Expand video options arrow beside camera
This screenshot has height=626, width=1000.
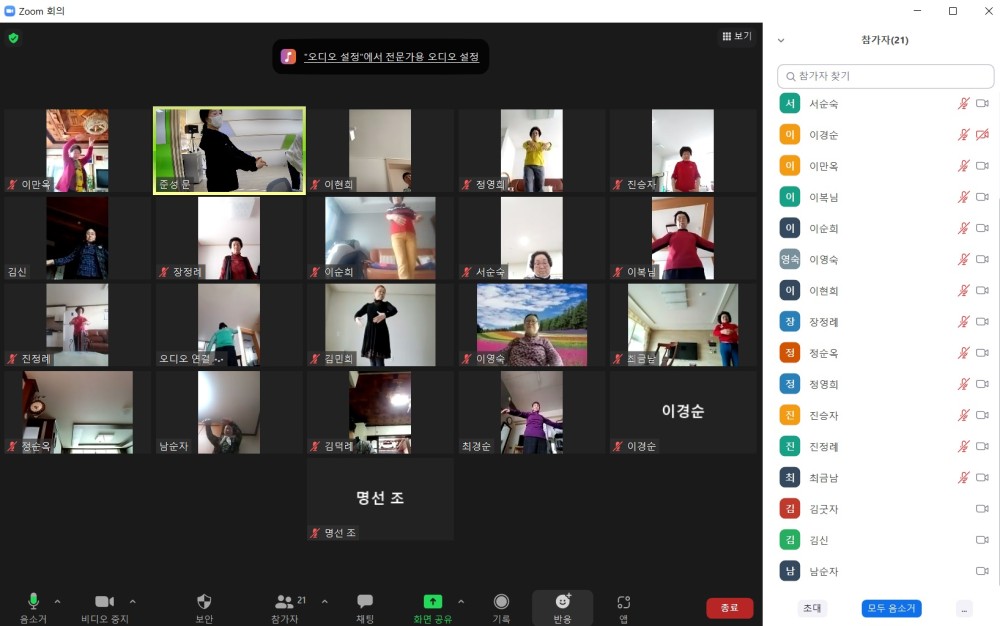(x=133, y=601)
